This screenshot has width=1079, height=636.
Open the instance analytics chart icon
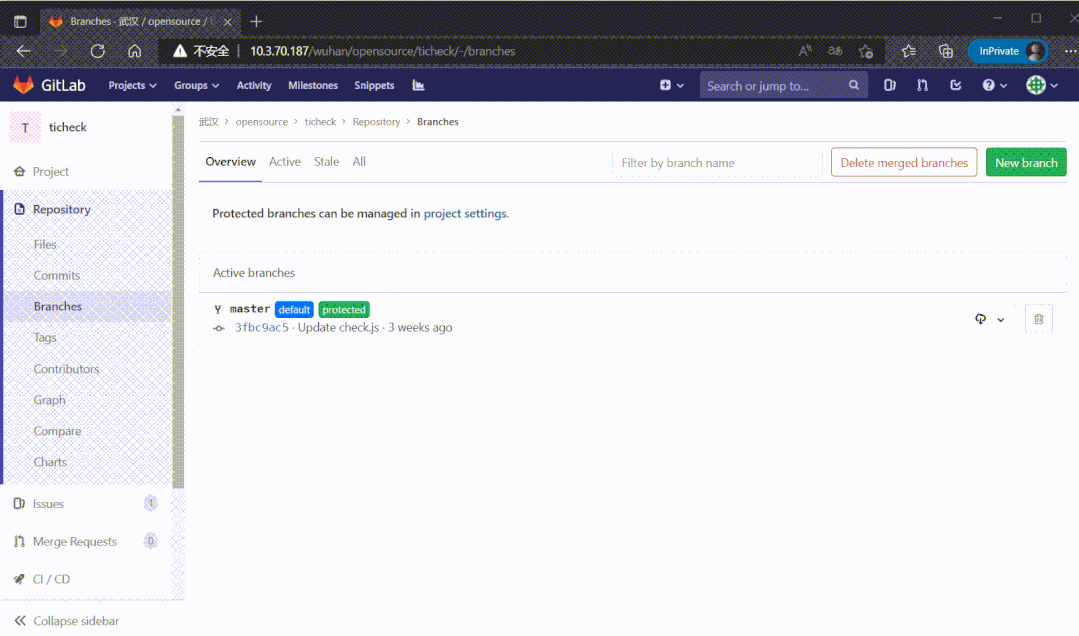418,86
